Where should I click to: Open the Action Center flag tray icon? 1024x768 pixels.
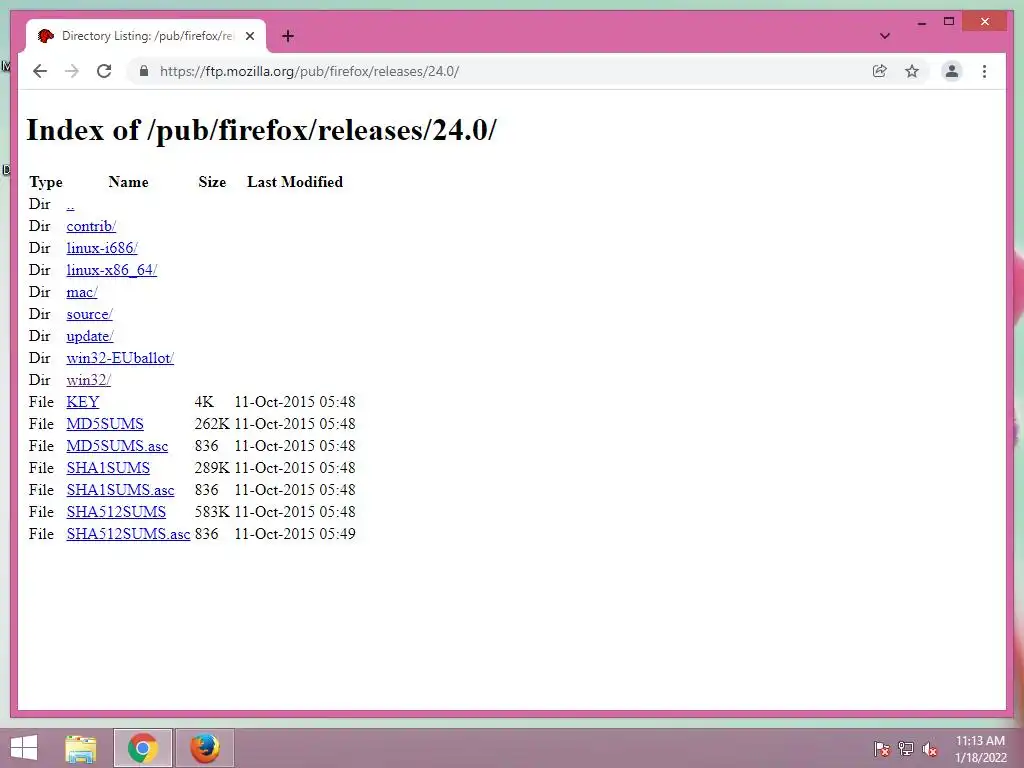coord(882,749)
